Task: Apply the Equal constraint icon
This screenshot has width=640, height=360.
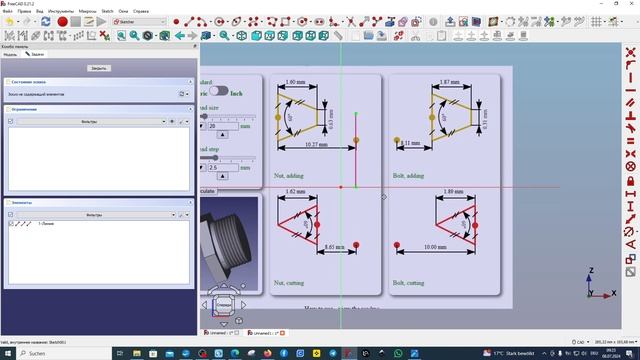Action: point(631,141)
